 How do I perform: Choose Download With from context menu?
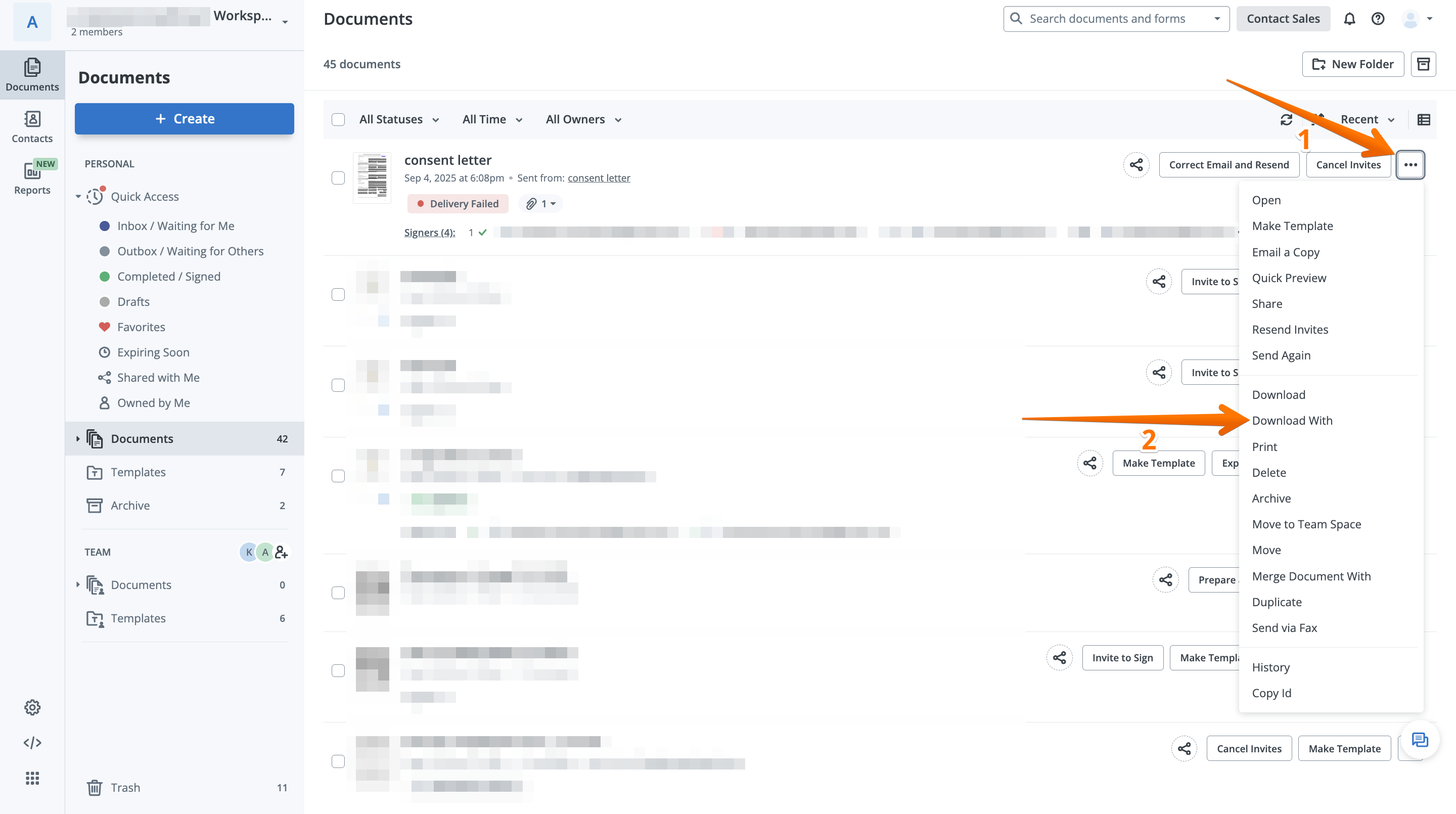pyautogui.click(x=1292, y=421)
